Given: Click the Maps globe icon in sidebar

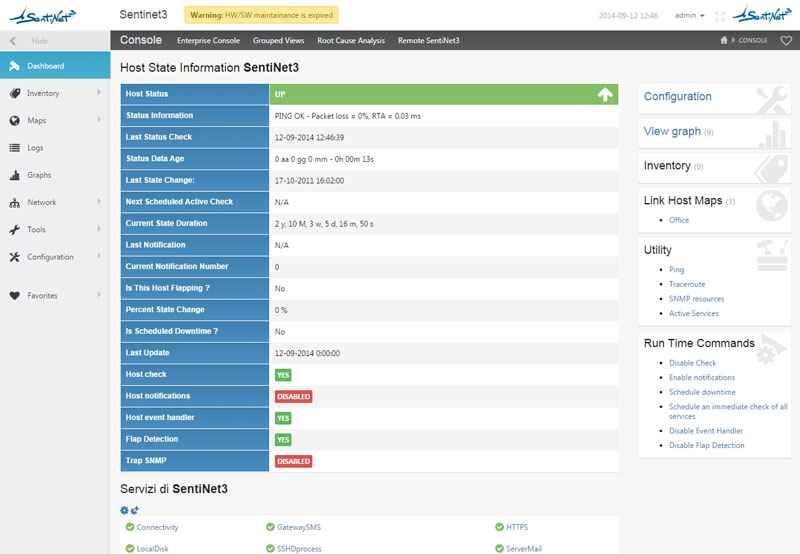Looking at the screenshot, I should pos(15,120).
